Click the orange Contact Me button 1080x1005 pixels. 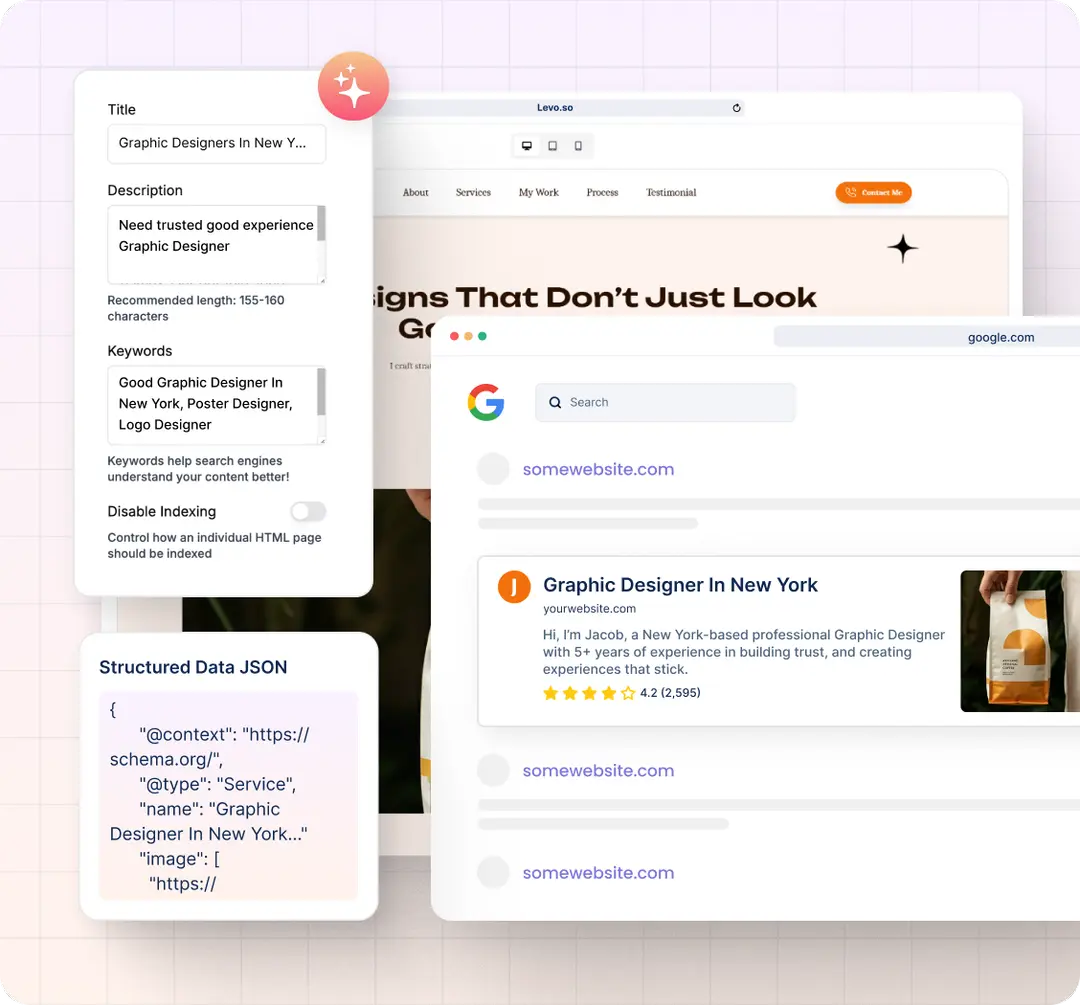(873, 193)
